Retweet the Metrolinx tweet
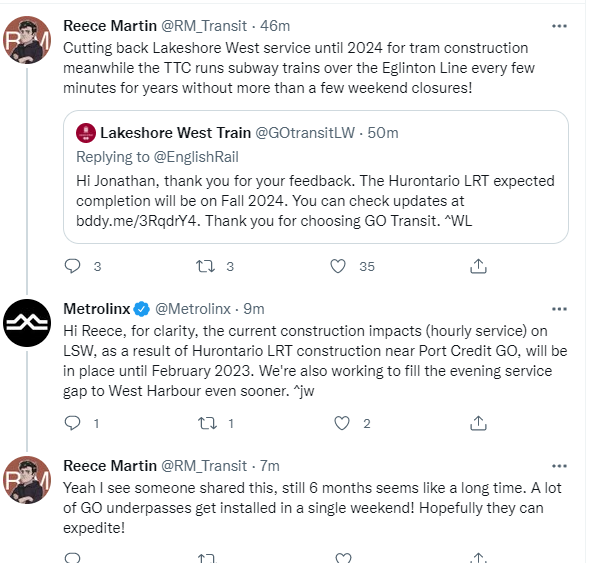 click(x=206, y=423)
